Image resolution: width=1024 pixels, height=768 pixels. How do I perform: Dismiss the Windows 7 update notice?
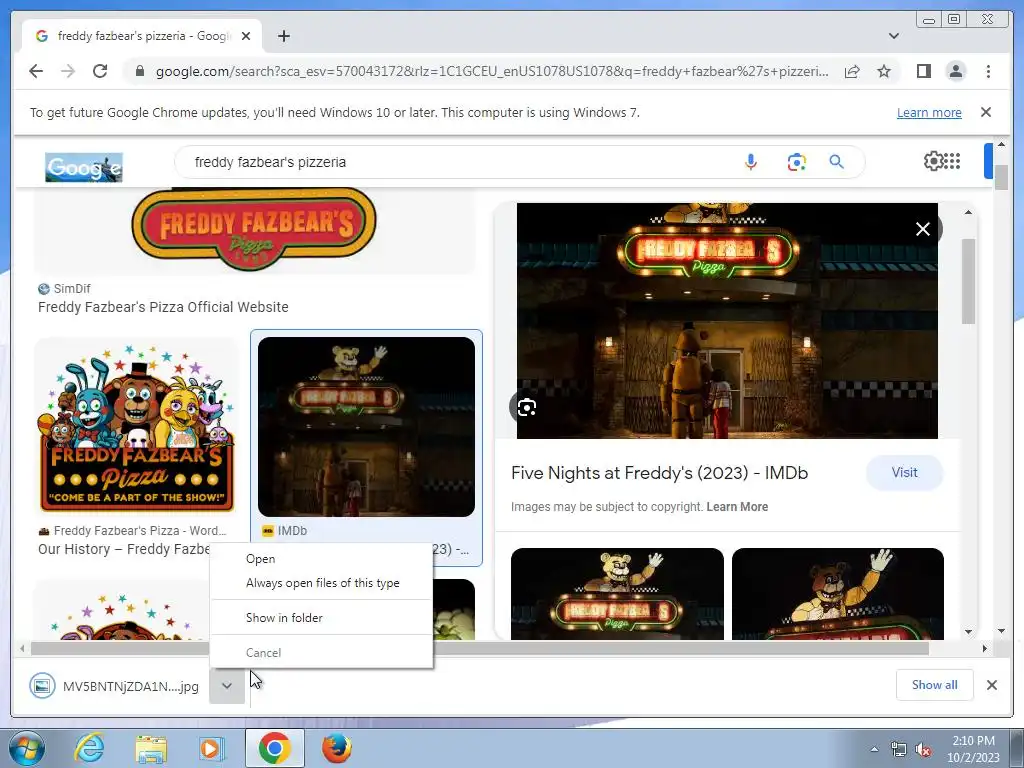coord(985,112)
